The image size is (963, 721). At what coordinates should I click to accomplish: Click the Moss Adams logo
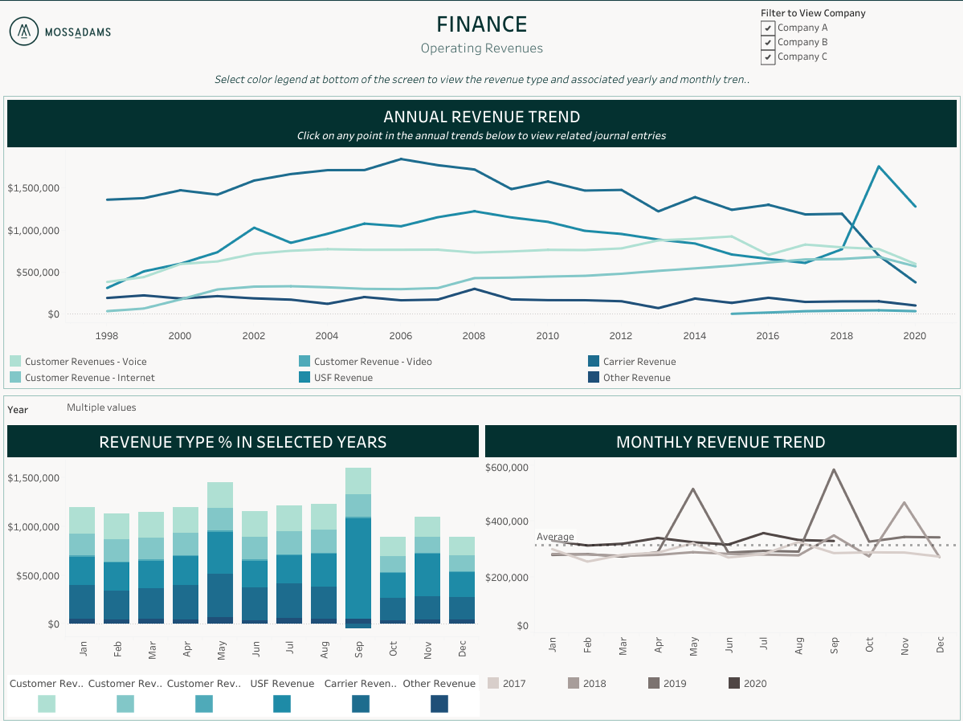tap(60, 31)
